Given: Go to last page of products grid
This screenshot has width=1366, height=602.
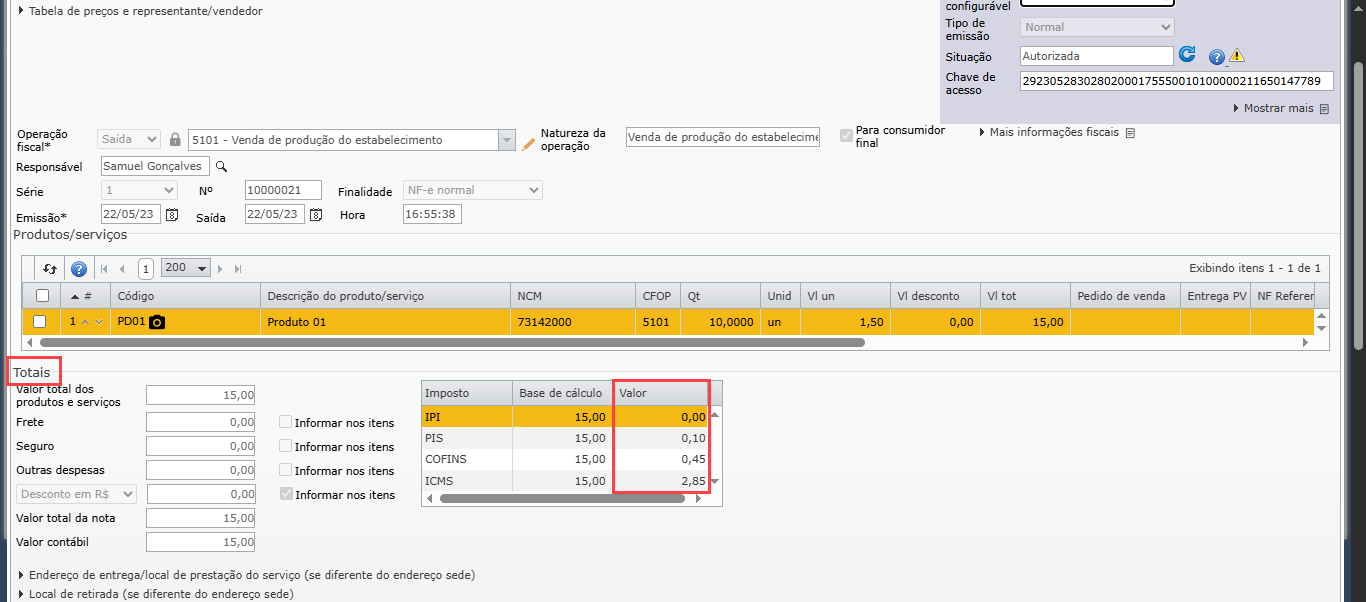Looking at the screenshot, I should [x=237, y=269].
